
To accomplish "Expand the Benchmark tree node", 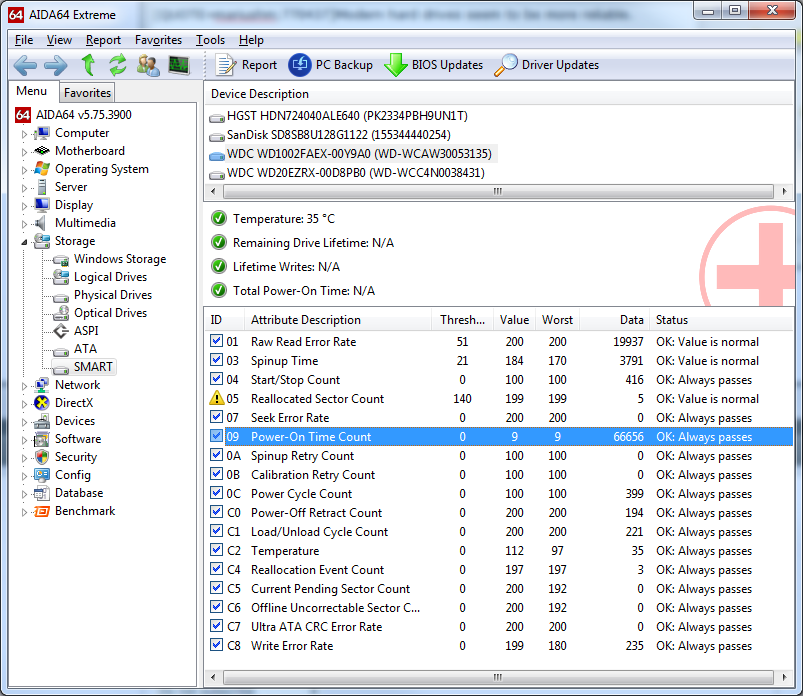I will click(x=24, y=512).
